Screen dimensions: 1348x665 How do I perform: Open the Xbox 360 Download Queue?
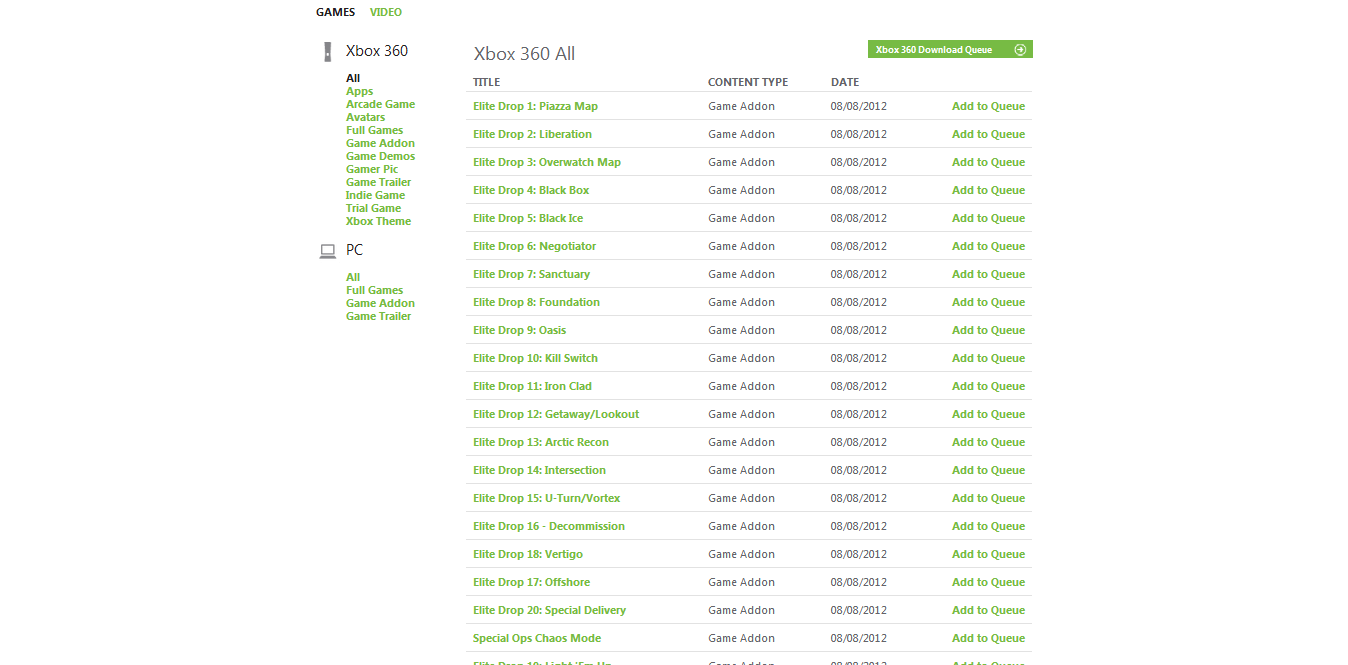pos(950,50)
